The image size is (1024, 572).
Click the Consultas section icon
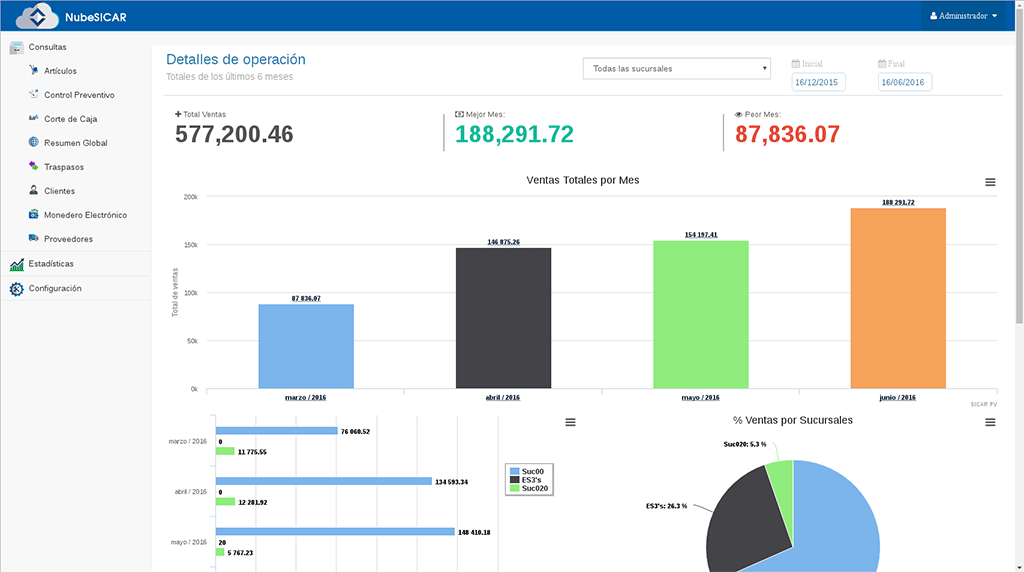coord(16,48)
